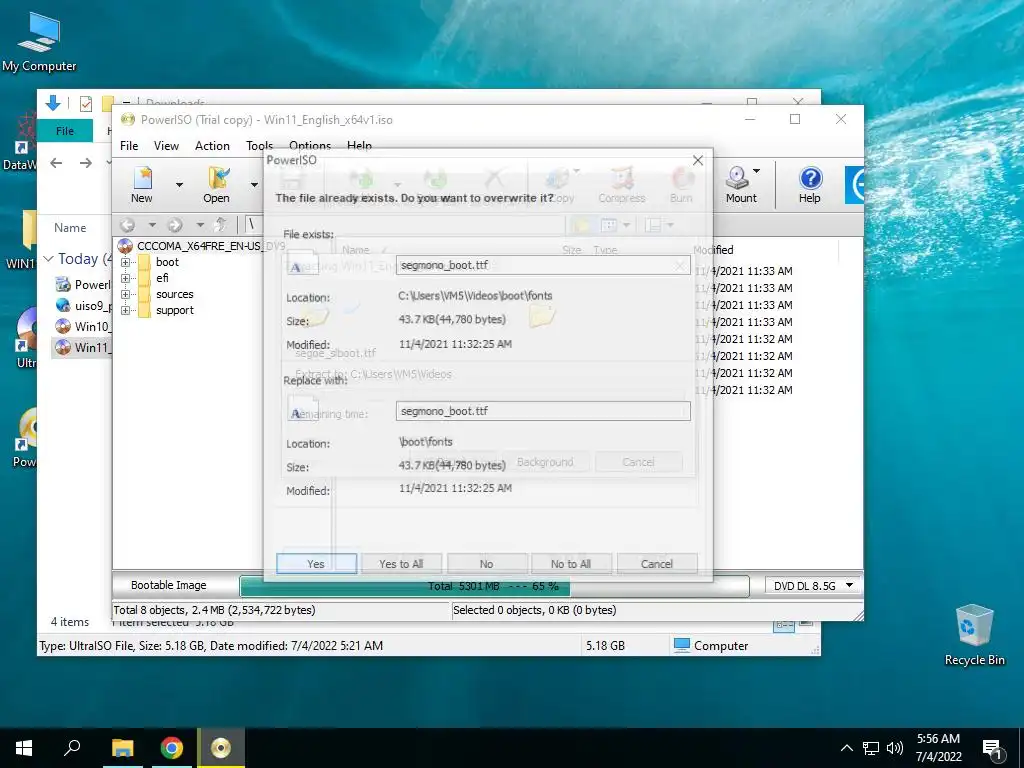
Task: Click the Back arrow in the Downloads Explorer window
Action: [x=56, y=163]
